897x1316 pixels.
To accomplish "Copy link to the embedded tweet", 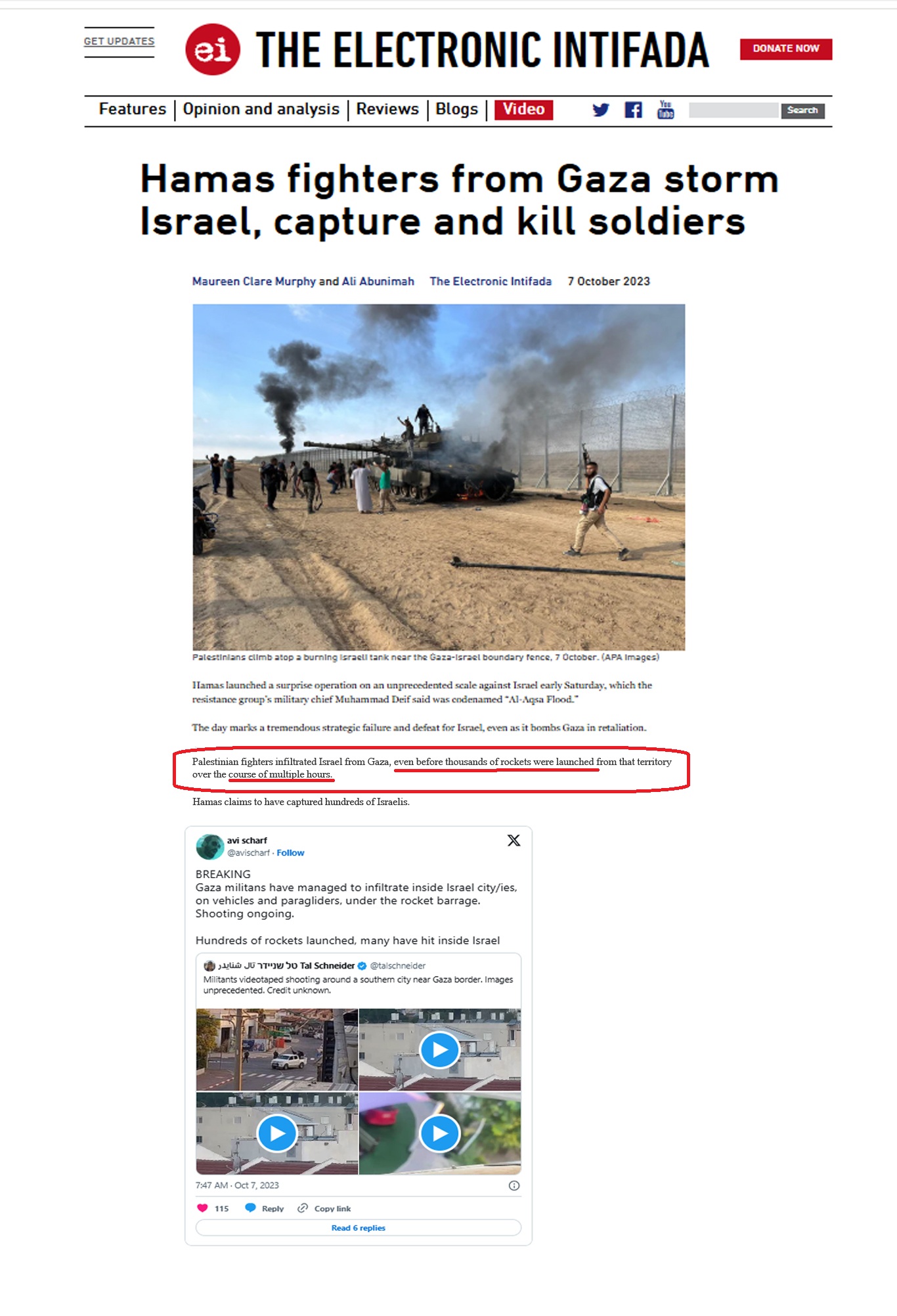I will [324, 1208].
